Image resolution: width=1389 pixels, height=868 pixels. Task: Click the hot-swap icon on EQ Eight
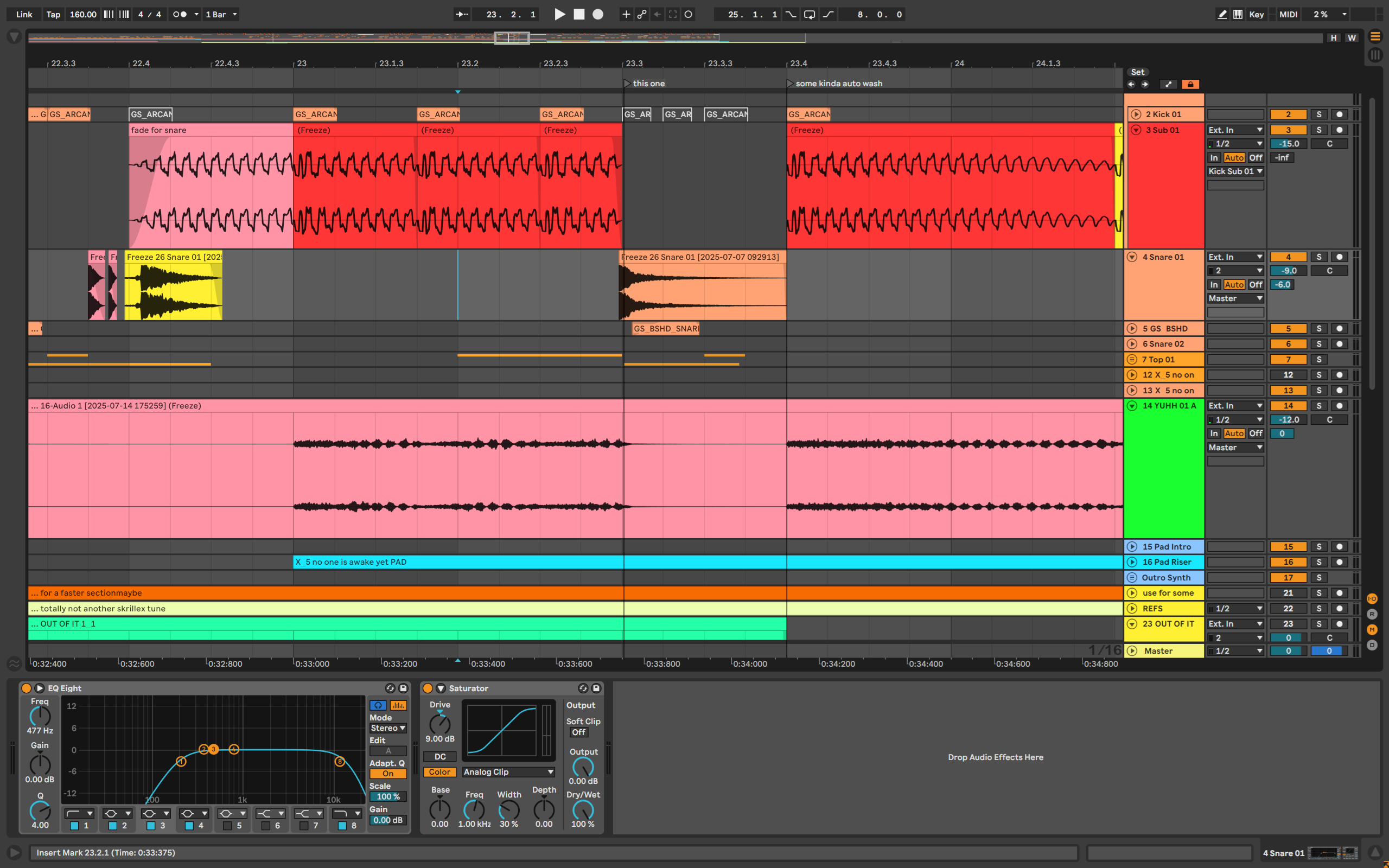coord(390,688)
